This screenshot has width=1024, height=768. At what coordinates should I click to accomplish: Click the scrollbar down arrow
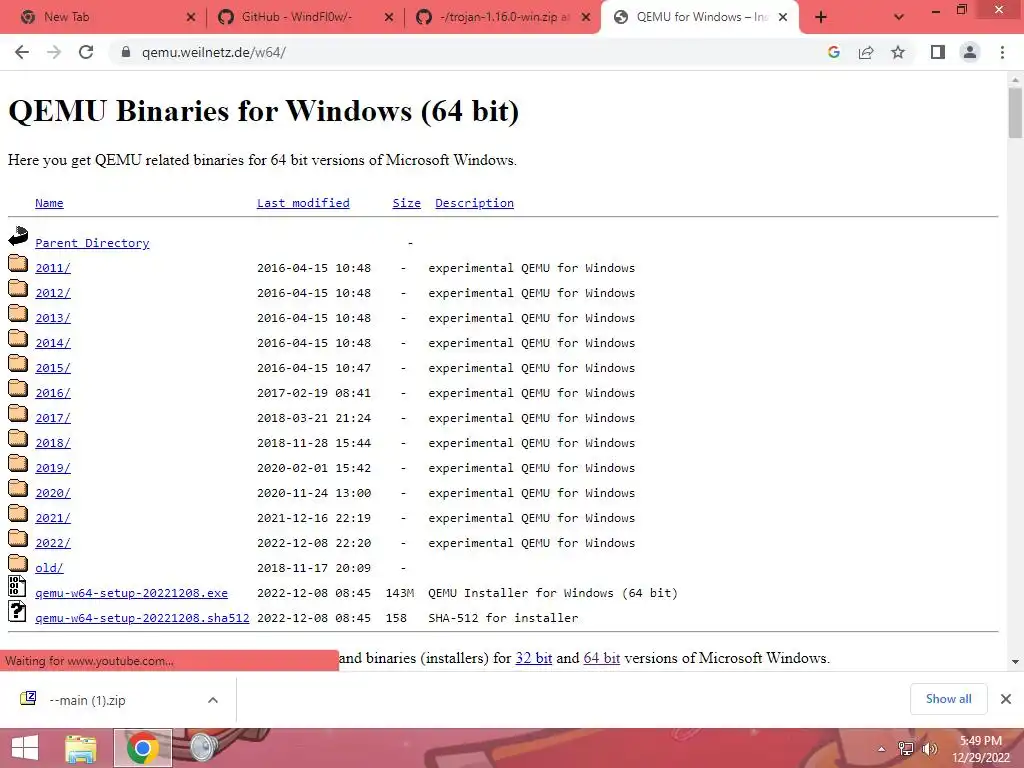(1015, 662)
